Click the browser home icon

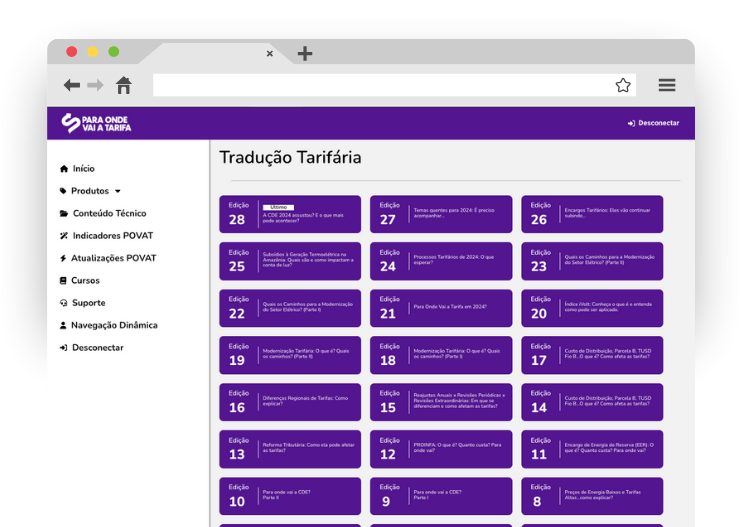[x=123, y=85]
